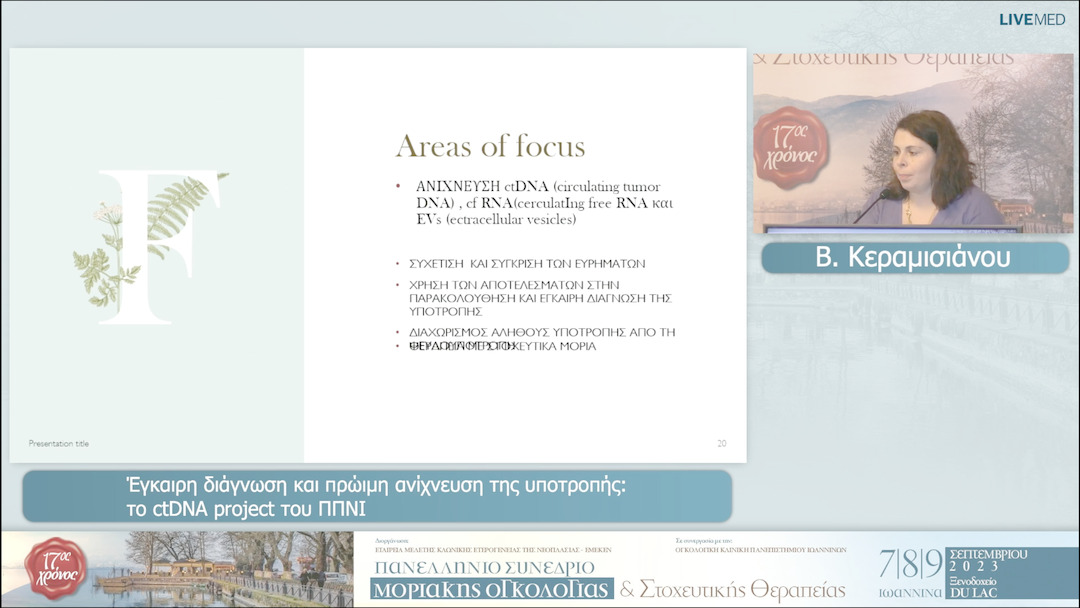Screen dimensions: 1080x608
Task: Click the red 17ος χρόνος seal beside the speaker
Action: click(792, 147)
